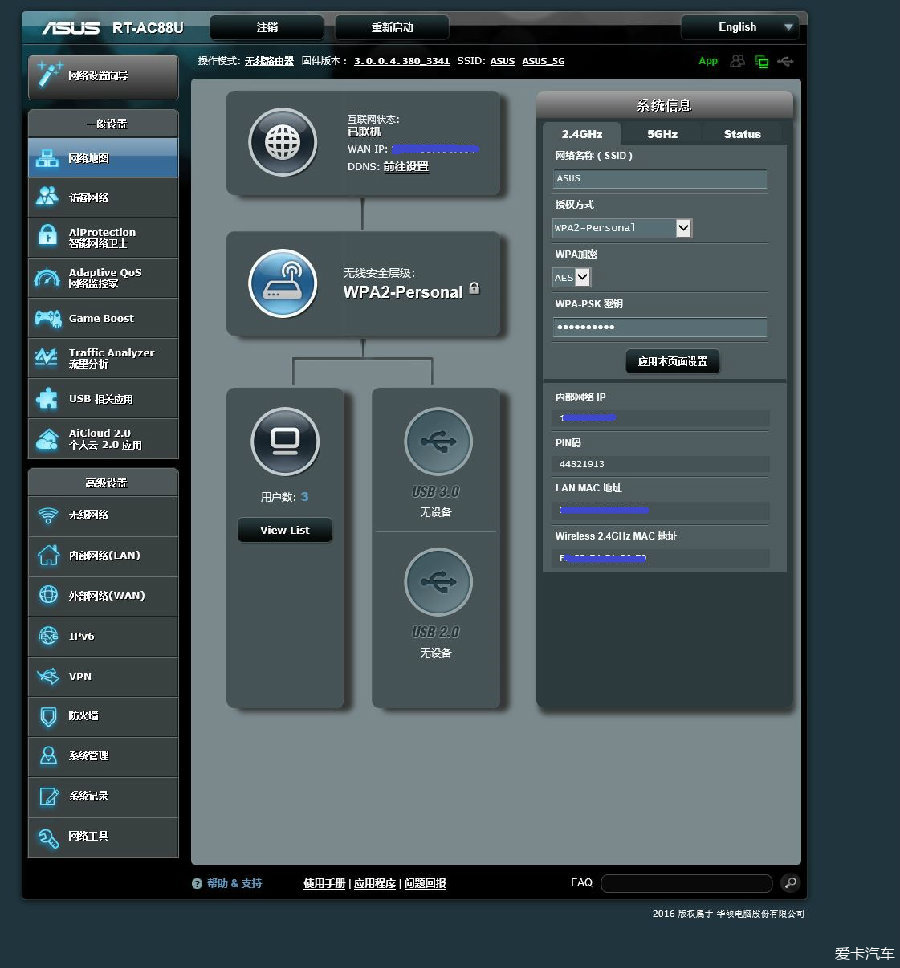Viewport: 900px width, 968px height.
Task: Click the Quick Internet Setup wizard wand icon
Action: 49,74
